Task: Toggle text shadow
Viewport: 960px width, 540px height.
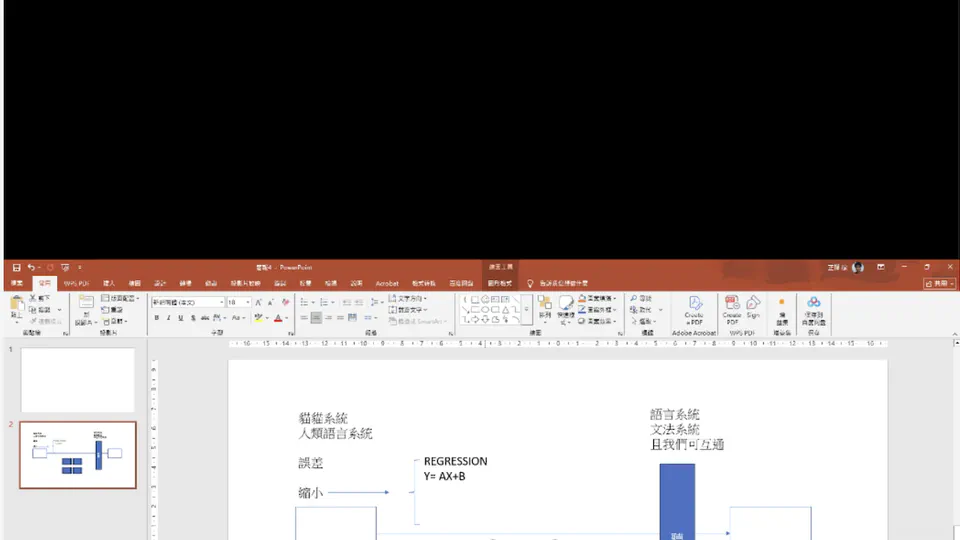Action: [x=193, y=318]
